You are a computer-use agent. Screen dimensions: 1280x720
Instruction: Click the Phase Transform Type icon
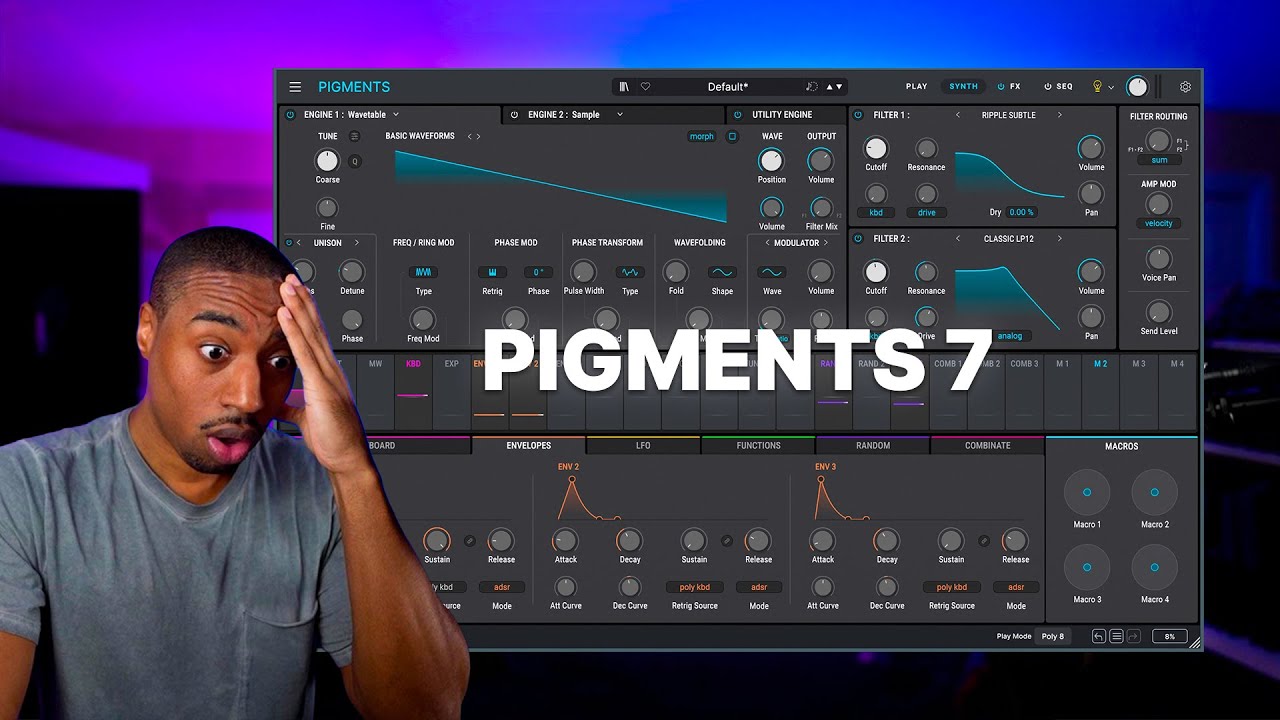point(630,272)
